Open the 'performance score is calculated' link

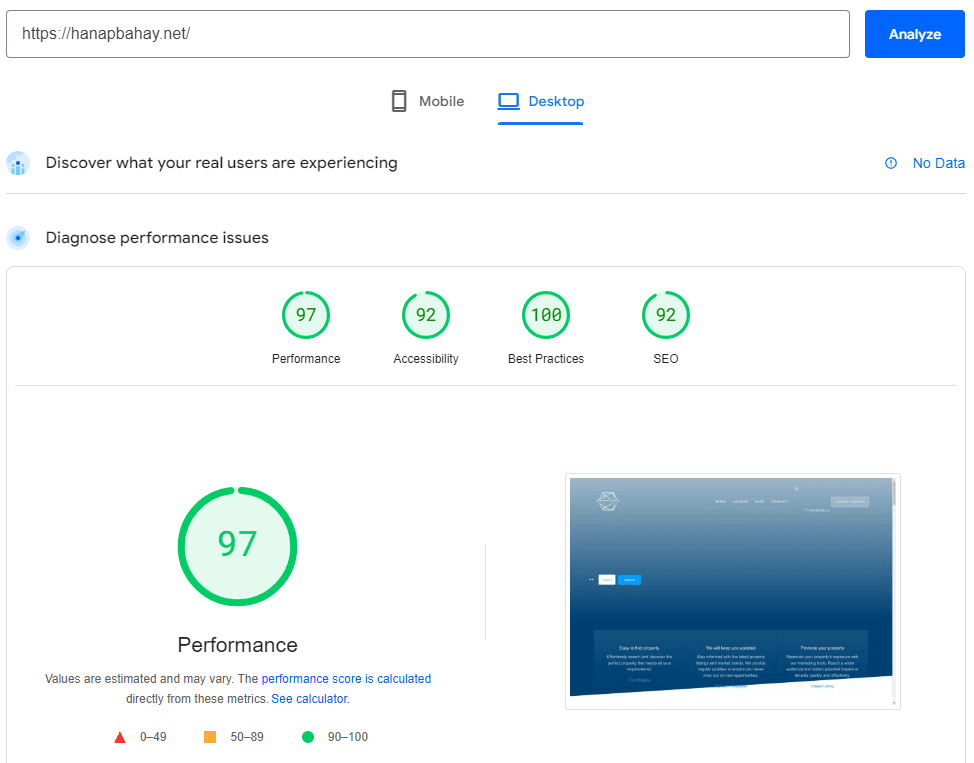[x=346, y=678]
